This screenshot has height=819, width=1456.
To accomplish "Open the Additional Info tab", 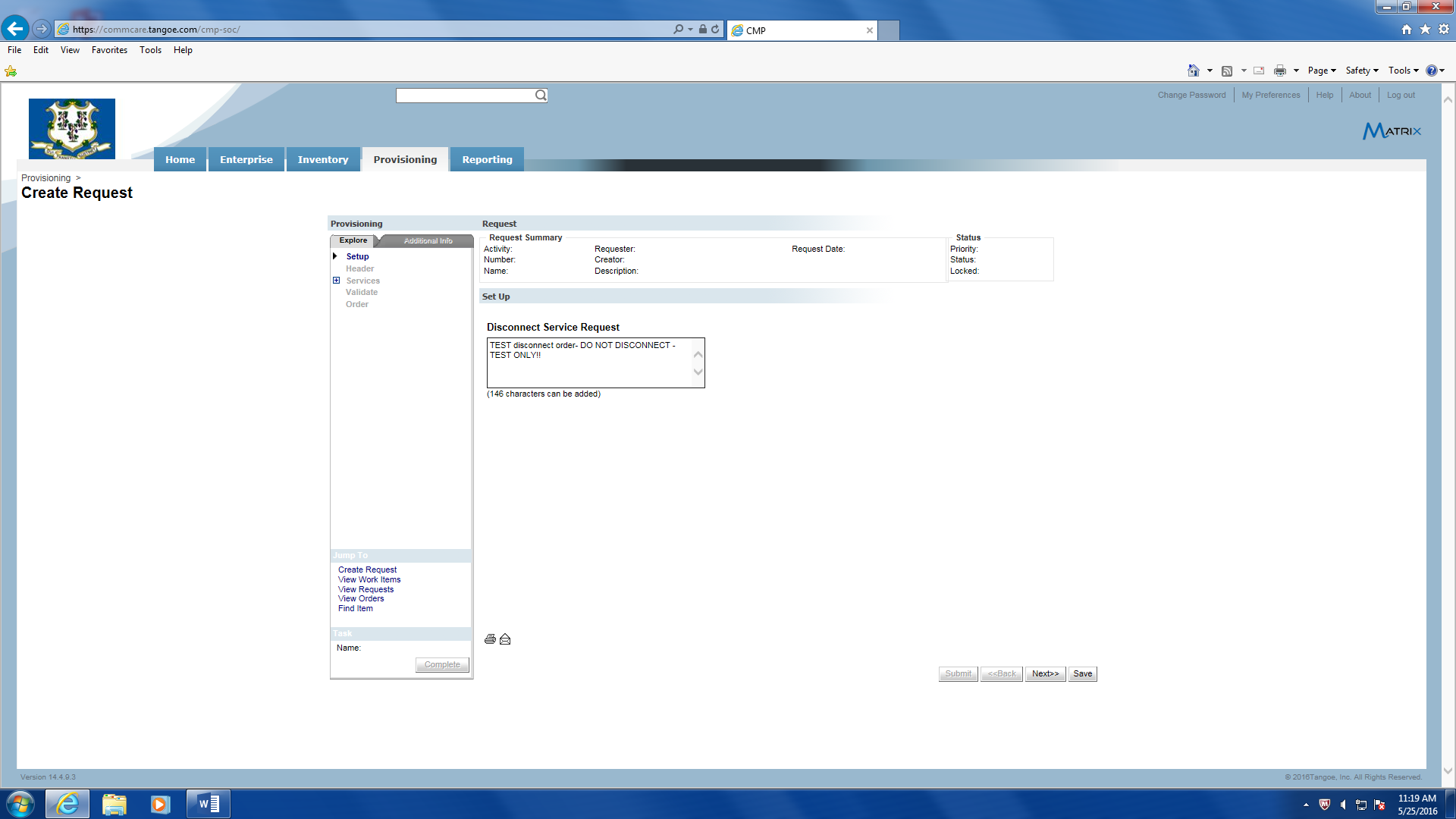I will point(428,241).
